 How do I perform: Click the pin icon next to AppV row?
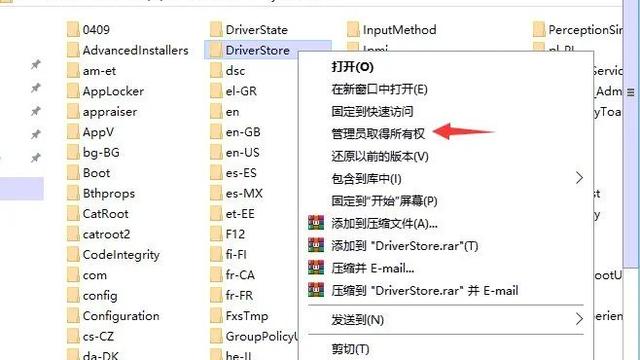pyautogui.click(x=36, y=134)
